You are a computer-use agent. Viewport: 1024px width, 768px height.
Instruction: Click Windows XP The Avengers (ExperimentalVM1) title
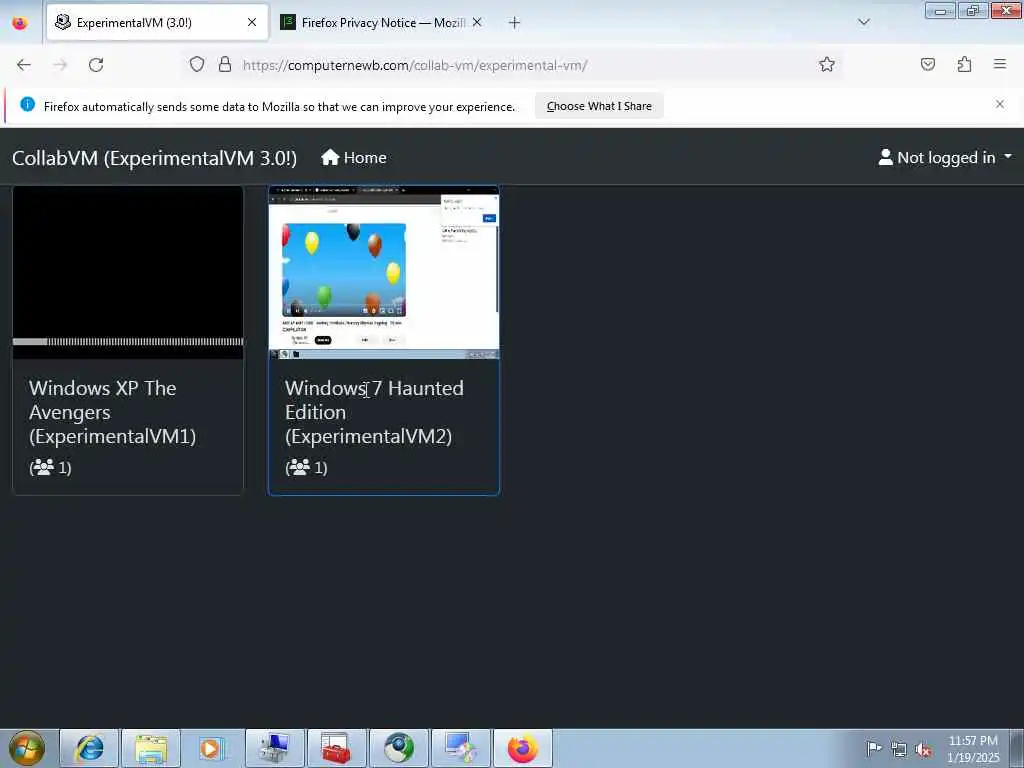pyautogui.click(x=112, y=412)
